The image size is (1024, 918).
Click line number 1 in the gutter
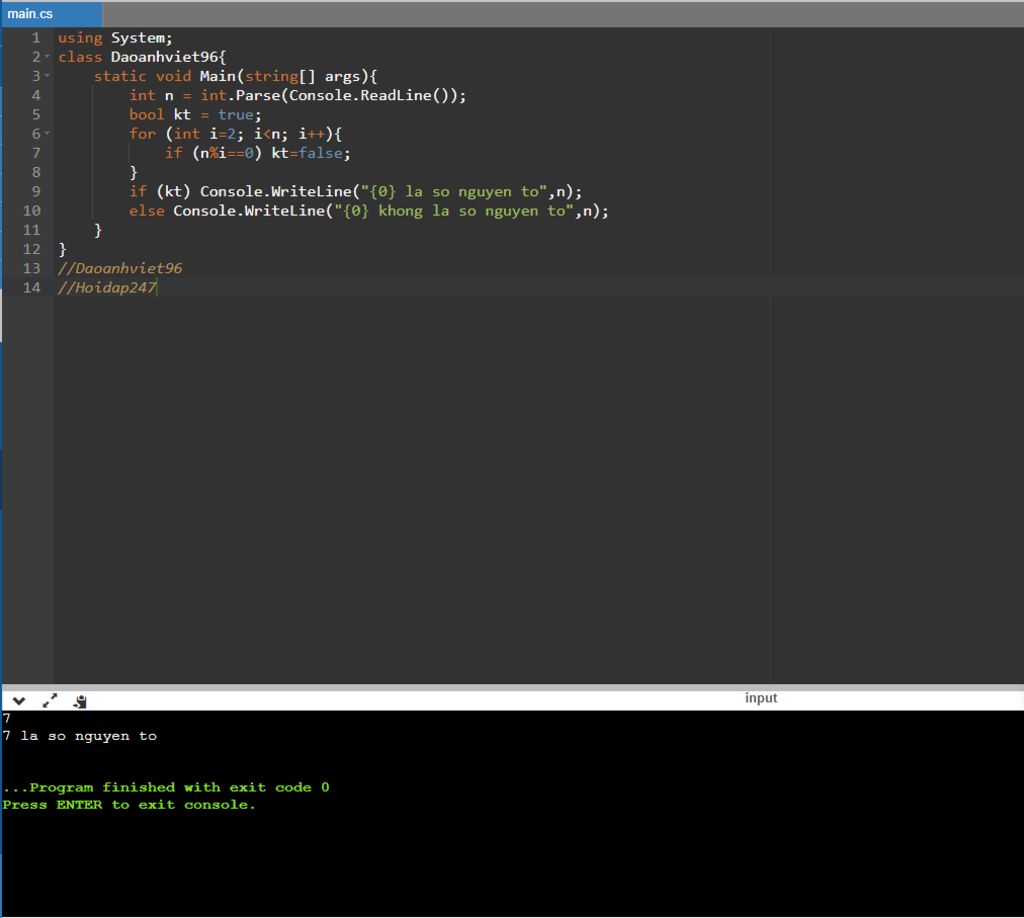[x=36, y=38]
